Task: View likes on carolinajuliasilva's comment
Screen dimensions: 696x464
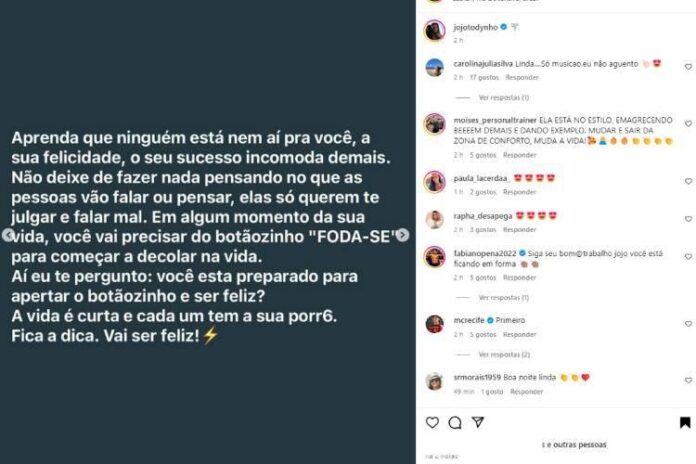Action: [x=484, y=78]
